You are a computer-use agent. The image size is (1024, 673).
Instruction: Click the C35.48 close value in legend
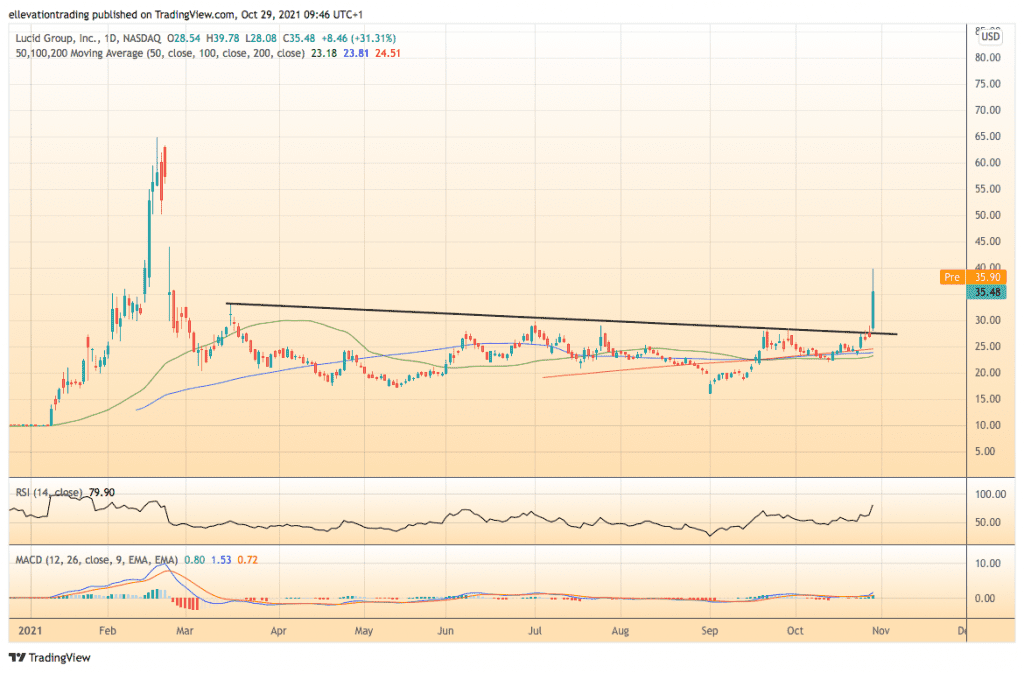298,39
